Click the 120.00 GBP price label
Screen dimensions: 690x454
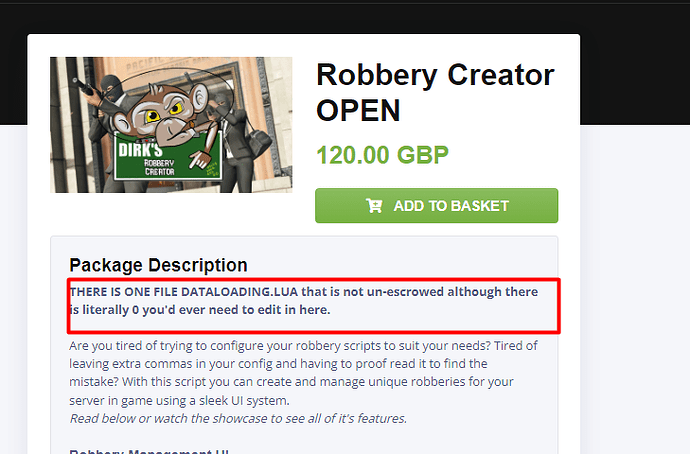(382, 155)
